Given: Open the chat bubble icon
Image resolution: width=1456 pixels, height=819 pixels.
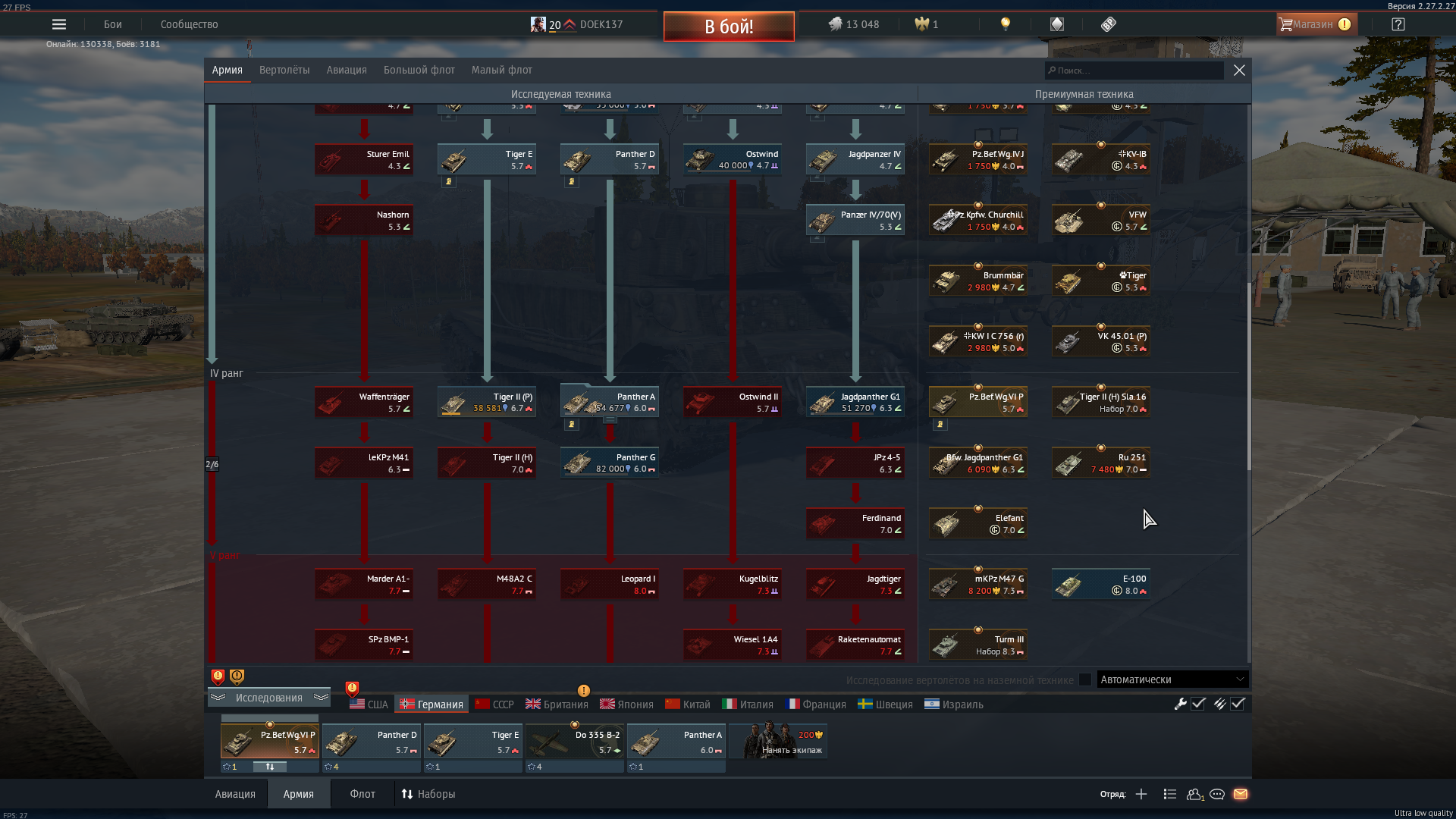Looking at the screenshot, I should coord(1217,794).
